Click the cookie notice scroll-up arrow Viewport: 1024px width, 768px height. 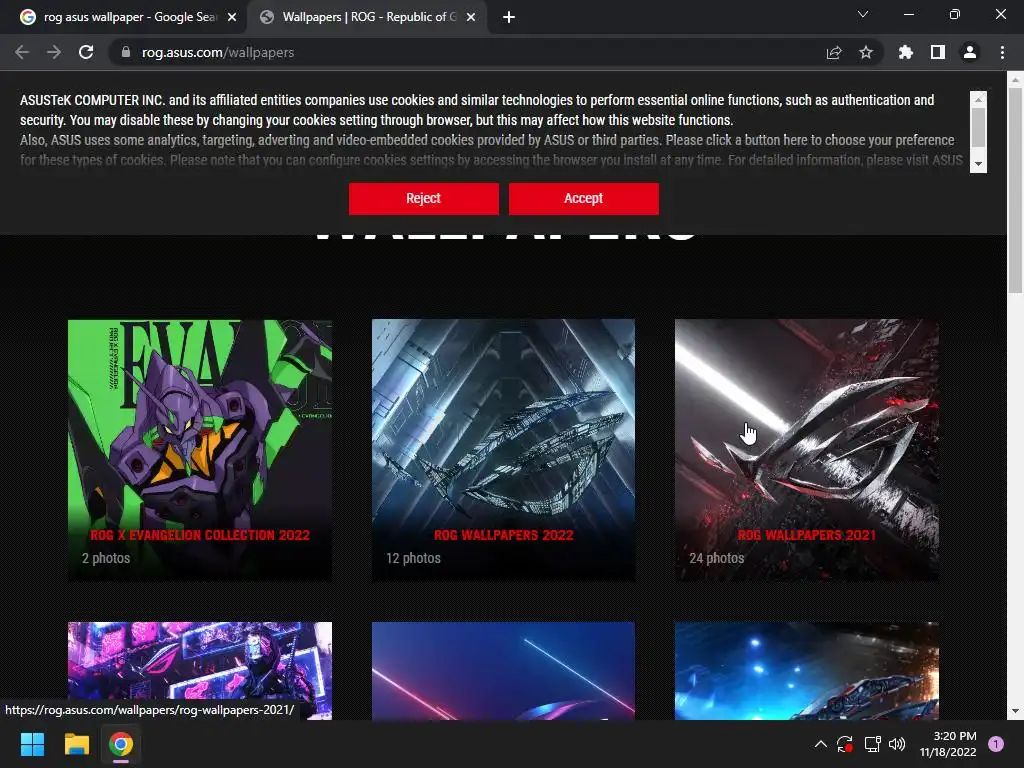(978, 99)
